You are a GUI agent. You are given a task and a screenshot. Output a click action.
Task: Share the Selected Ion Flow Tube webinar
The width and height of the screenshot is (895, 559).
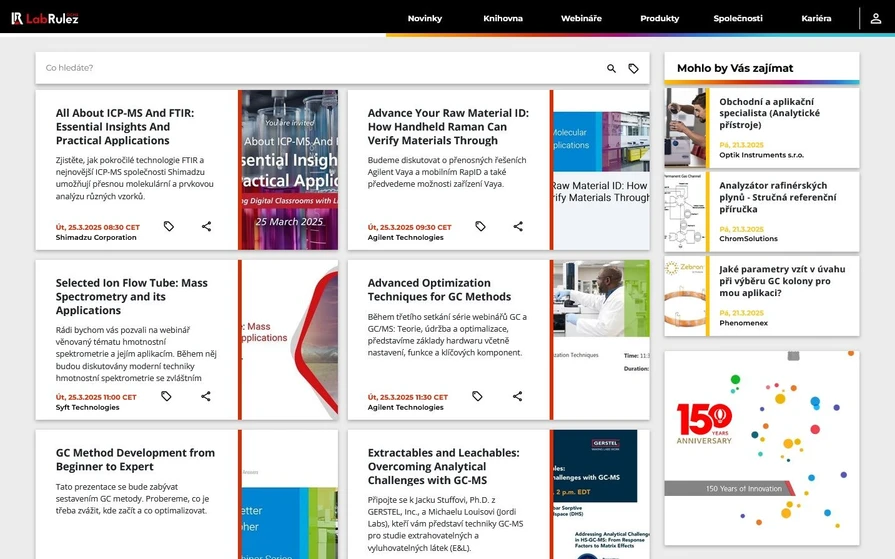click(x=206, y=397)
